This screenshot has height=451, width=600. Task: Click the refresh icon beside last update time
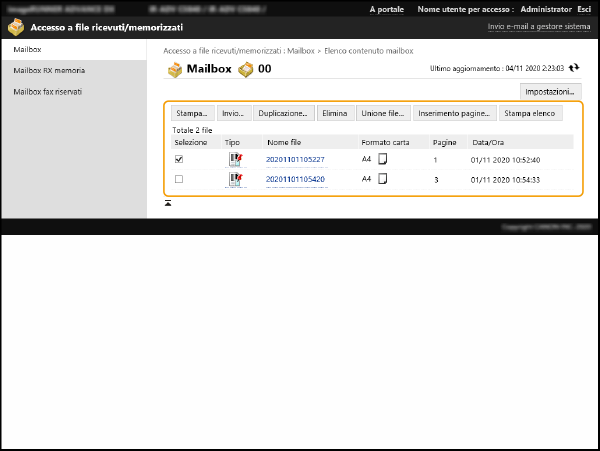point(574,69)
